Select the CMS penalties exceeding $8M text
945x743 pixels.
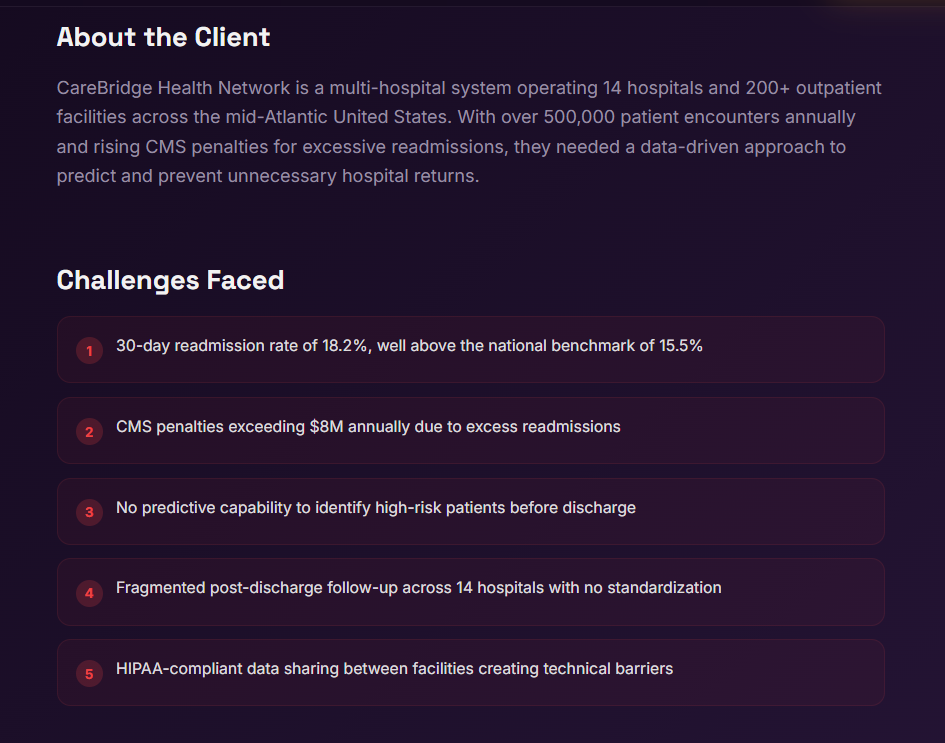pyautogui.click(x=368, y=427)
